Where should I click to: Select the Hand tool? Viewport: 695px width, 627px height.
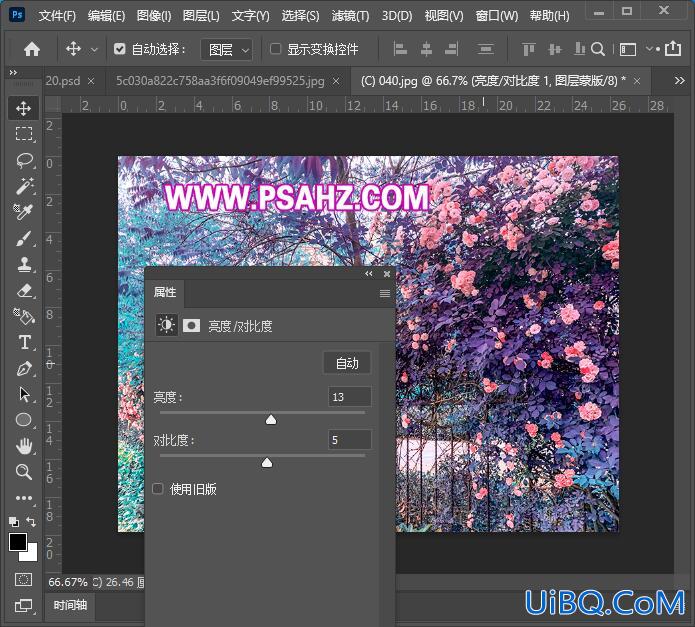tap(23, 446)
